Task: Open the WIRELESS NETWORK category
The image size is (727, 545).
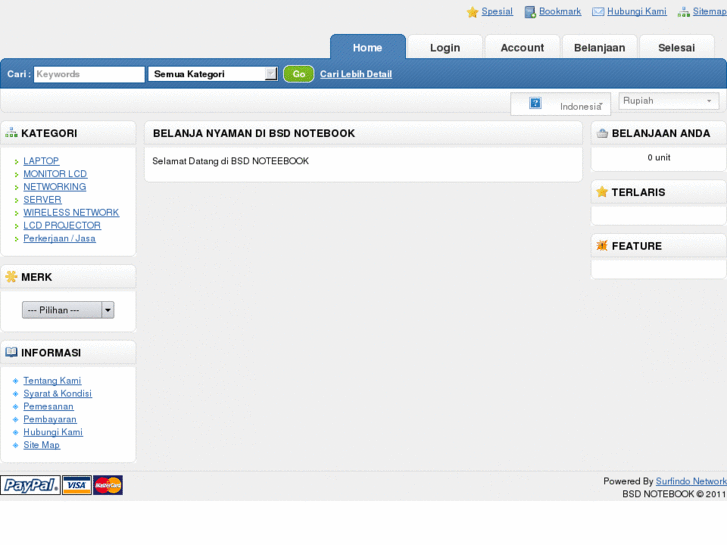Action: tap(71, 212)
